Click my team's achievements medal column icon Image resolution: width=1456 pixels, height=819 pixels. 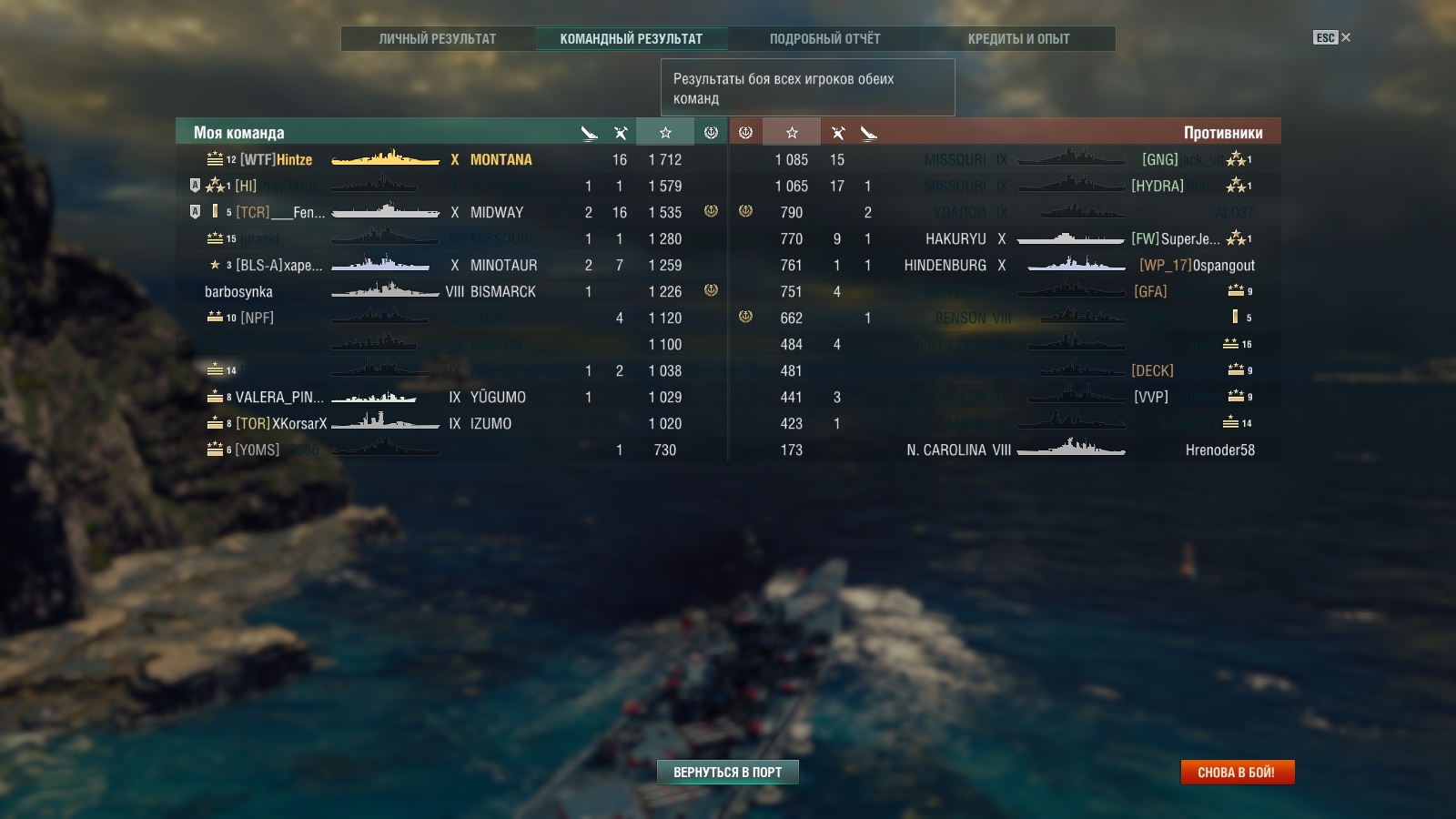[x=711, y=133]
